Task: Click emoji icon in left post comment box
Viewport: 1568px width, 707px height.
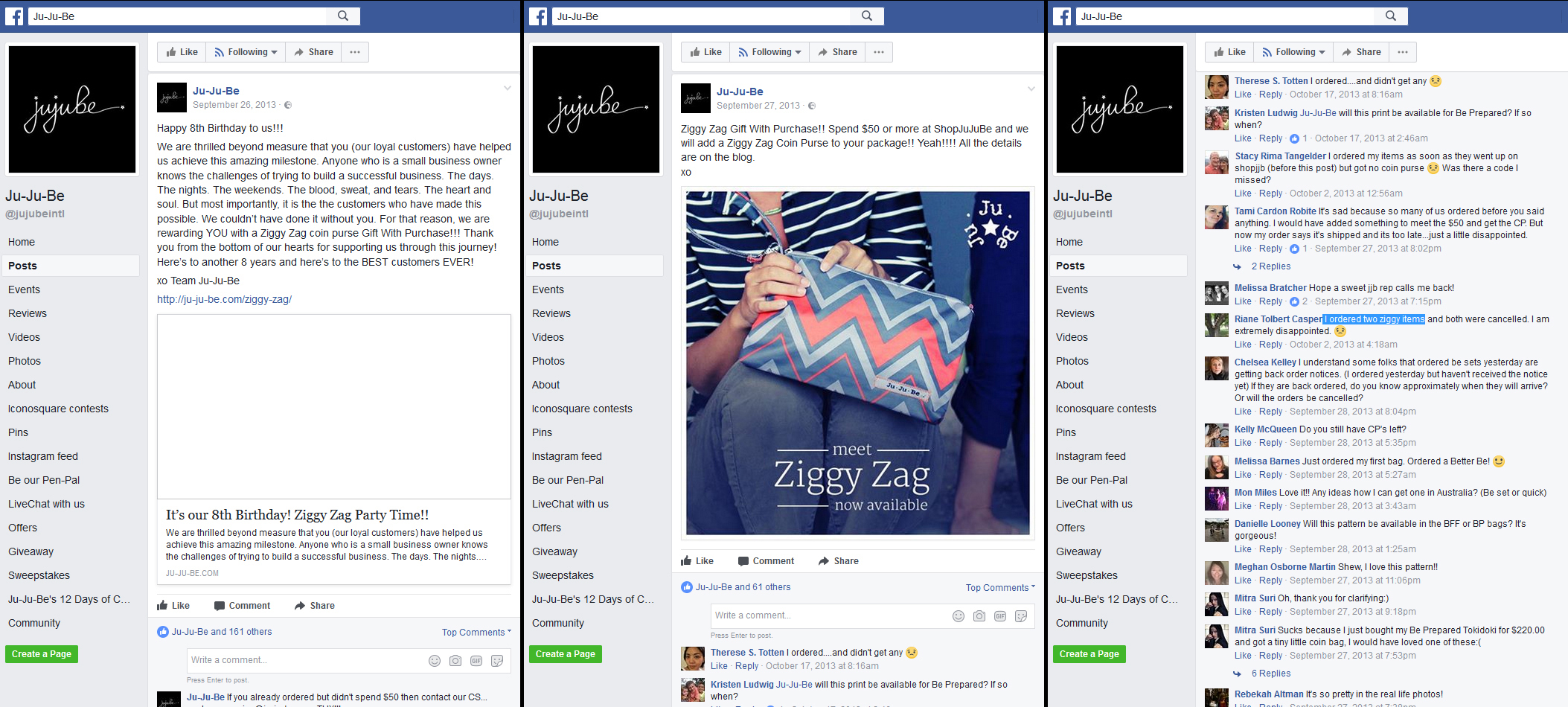Action: click(x=435, y=660)
